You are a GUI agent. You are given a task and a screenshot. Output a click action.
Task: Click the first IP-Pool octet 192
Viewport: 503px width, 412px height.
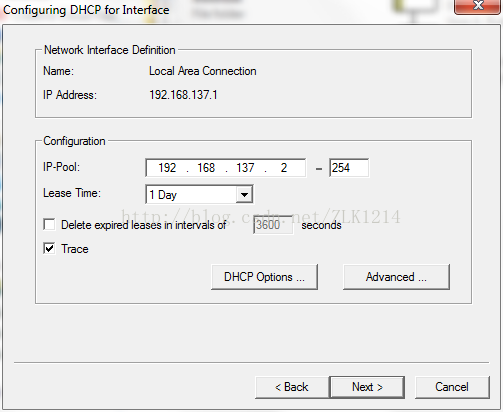(x=167, y=168)
